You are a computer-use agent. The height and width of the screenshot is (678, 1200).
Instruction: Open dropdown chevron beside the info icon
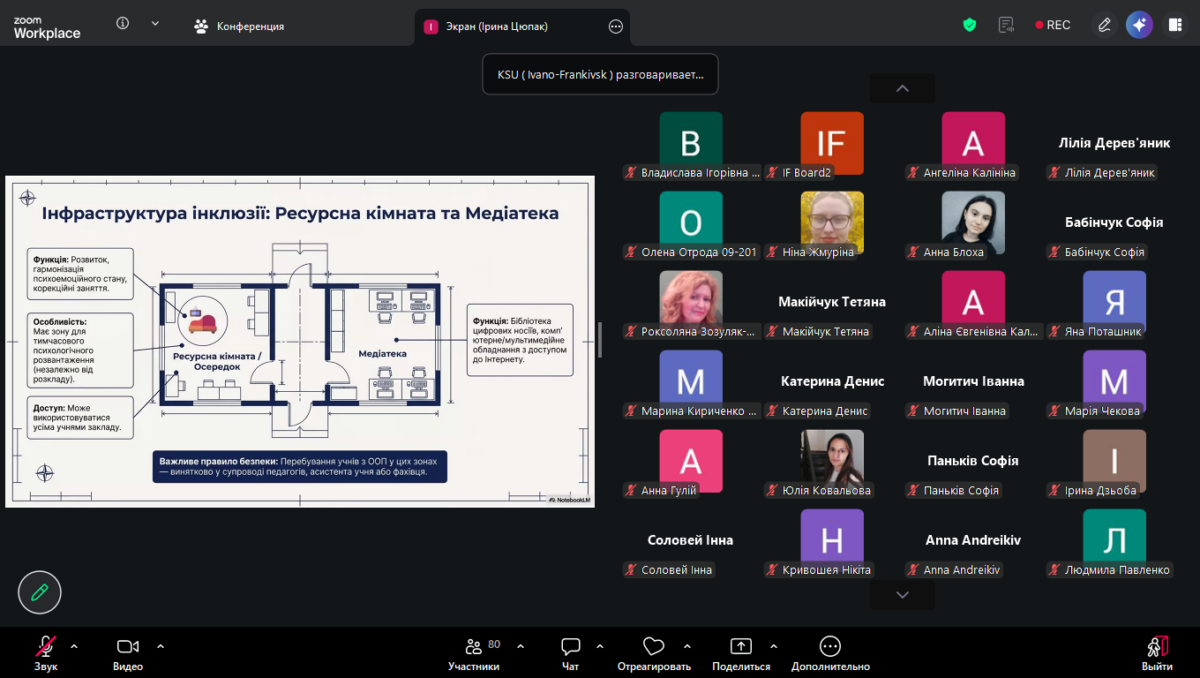point(155,24)
